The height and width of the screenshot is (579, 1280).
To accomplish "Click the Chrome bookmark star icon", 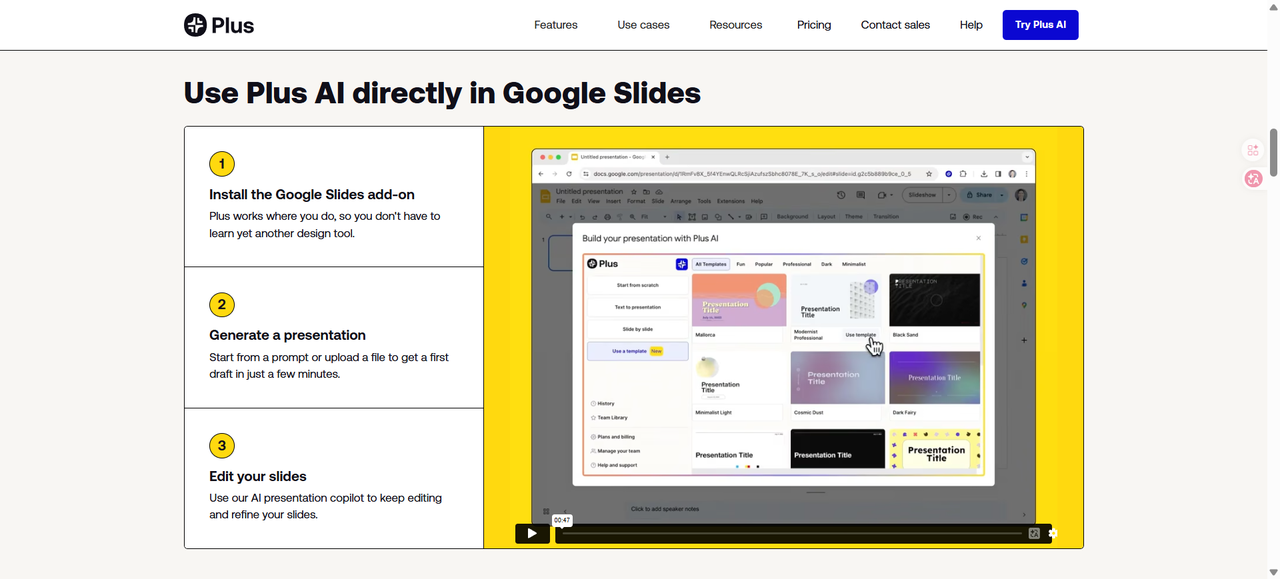I will coord(929,174).
